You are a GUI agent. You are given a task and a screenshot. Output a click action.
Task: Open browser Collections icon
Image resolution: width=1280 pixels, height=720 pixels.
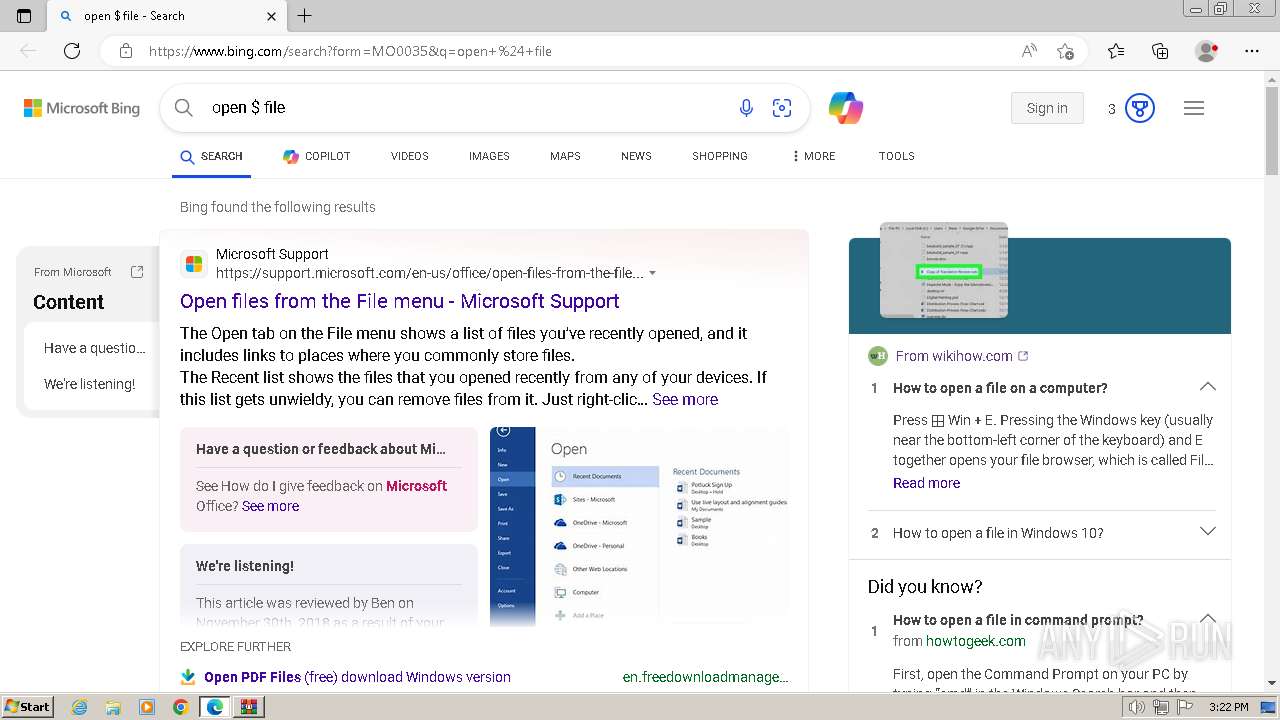click(1160, 51)
